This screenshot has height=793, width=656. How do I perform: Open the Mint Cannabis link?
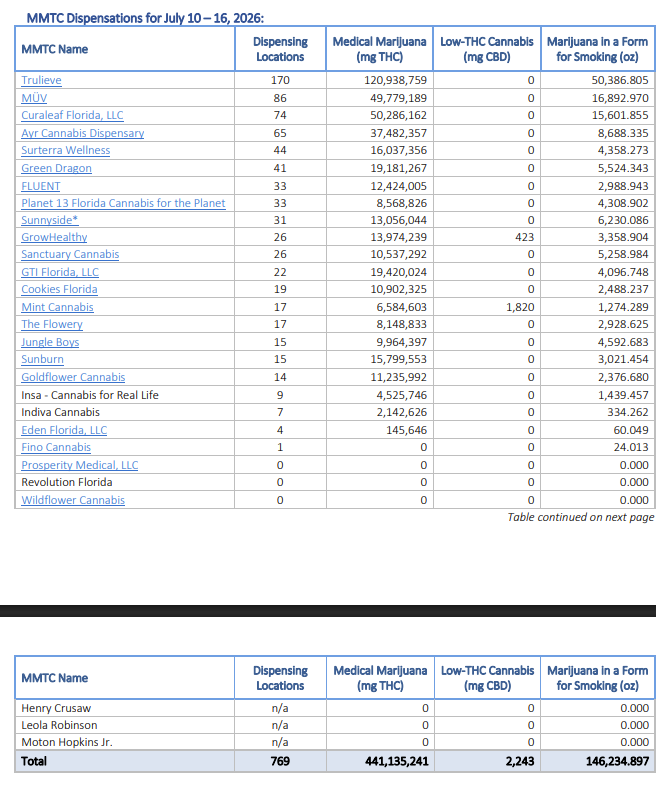pos(57,307)
